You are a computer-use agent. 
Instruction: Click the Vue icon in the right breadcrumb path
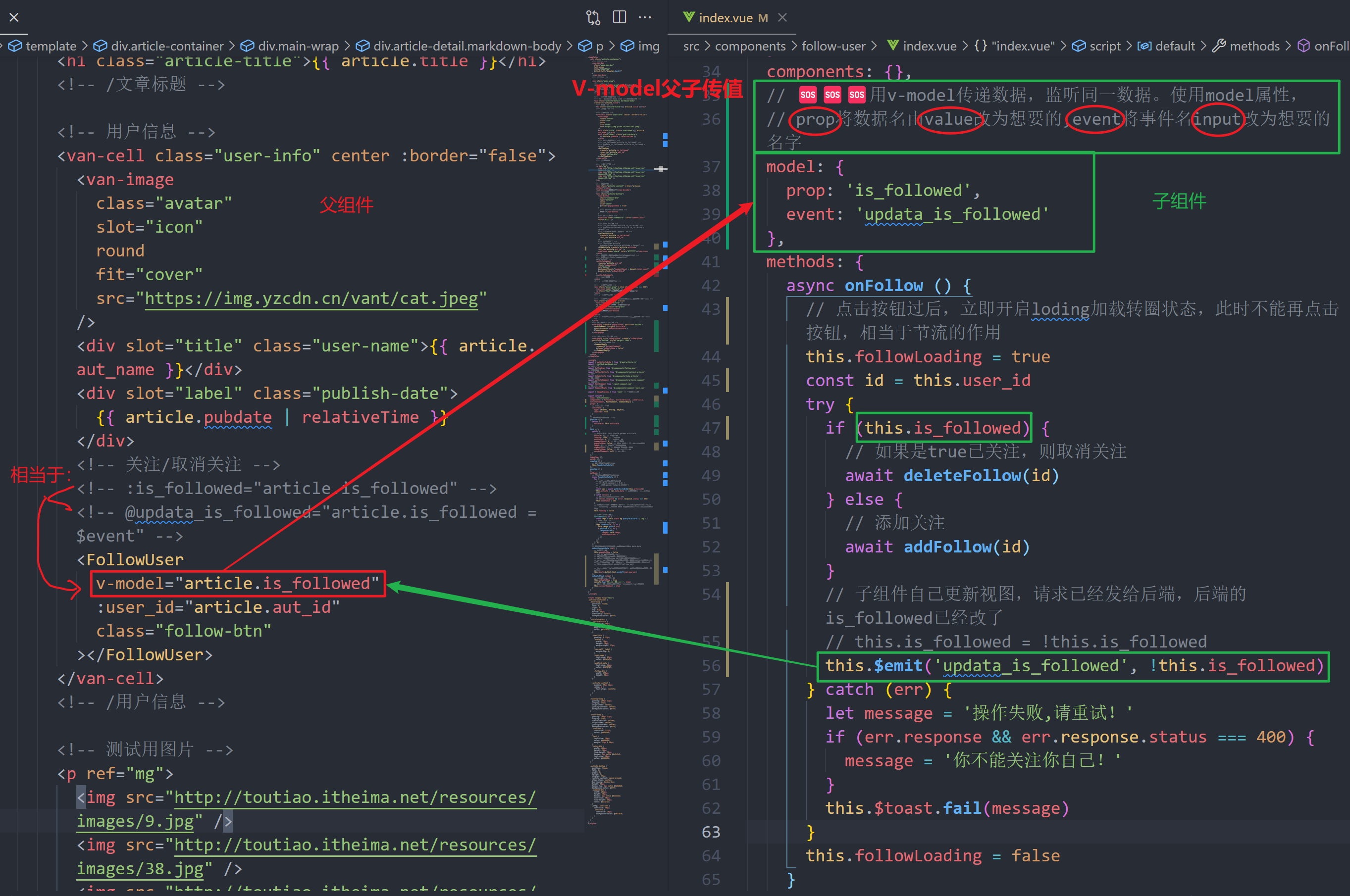(x=892, y=45)
